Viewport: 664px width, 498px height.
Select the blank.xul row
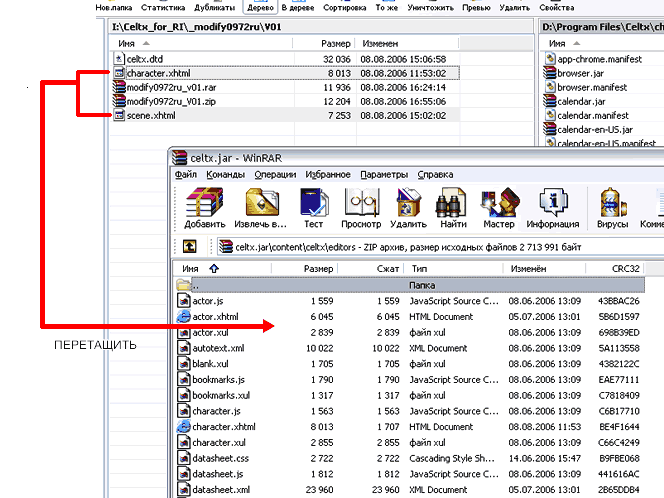point(410,364)
